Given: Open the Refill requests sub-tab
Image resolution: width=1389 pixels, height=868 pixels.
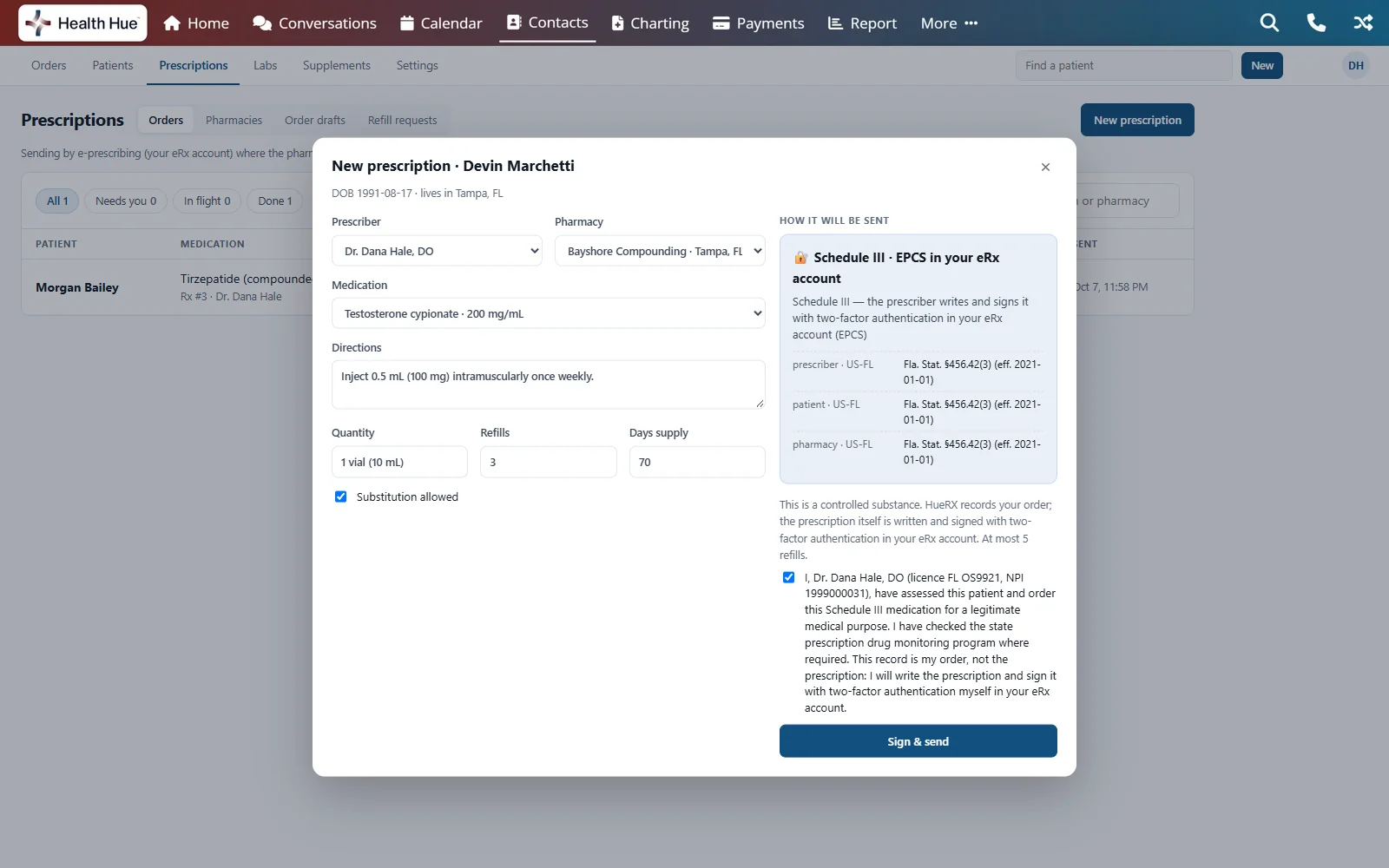Looking at the screenshot, I should (402, 120).
